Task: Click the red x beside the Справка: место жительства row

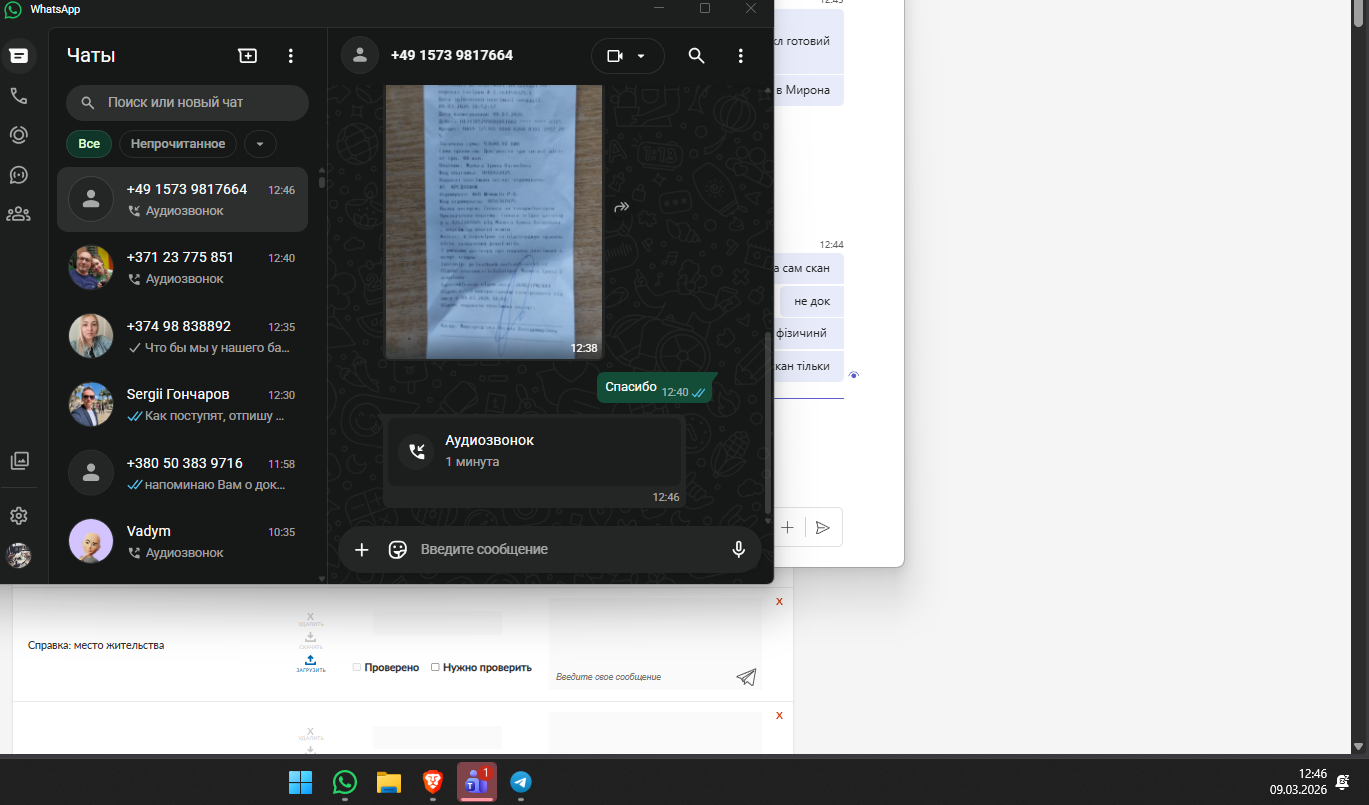Action: click(779, 601)
